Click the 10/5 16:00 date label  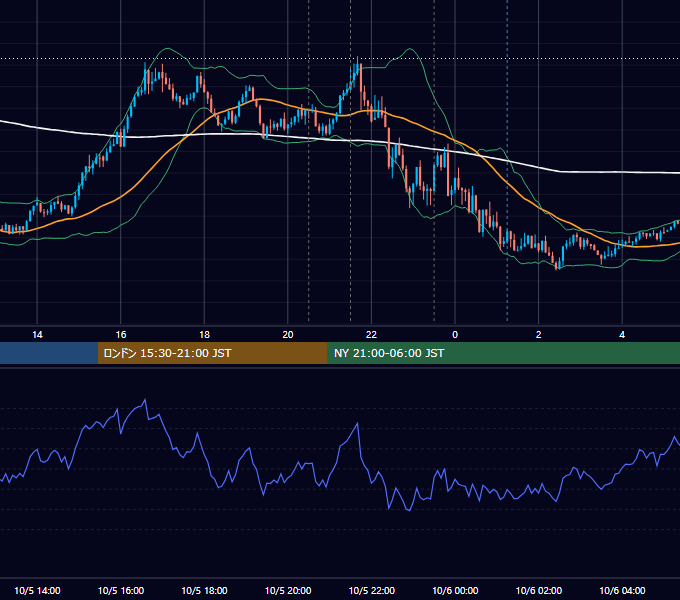pos(121,590)
